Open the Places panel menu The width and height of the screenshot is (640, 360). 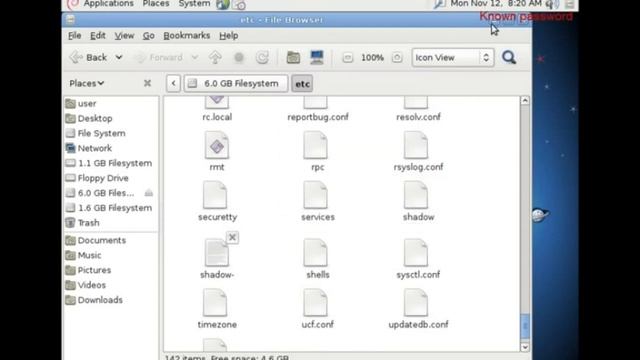[156, 4]
